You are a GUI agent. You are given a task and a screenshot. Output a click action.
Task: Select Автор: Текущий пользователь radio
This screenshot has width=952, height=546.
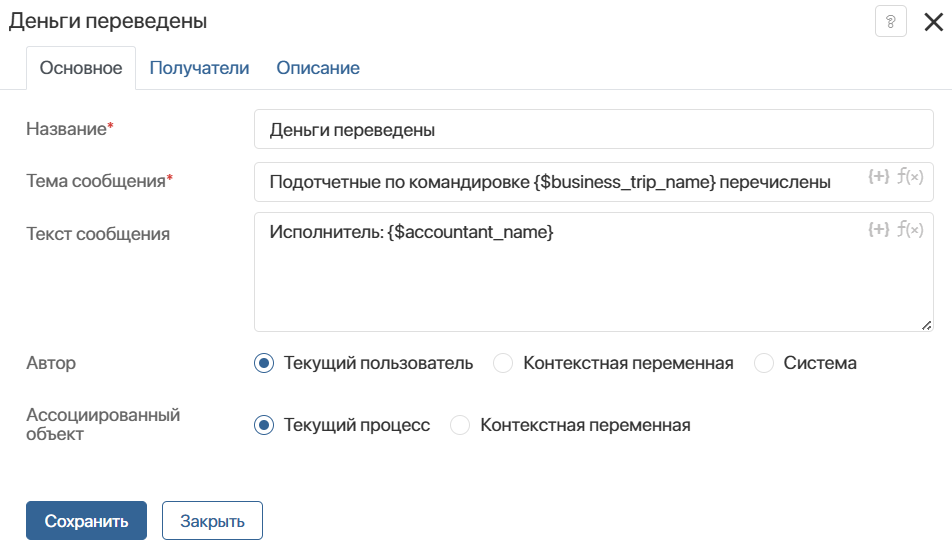pyautogui.click(x=264, y=363)
